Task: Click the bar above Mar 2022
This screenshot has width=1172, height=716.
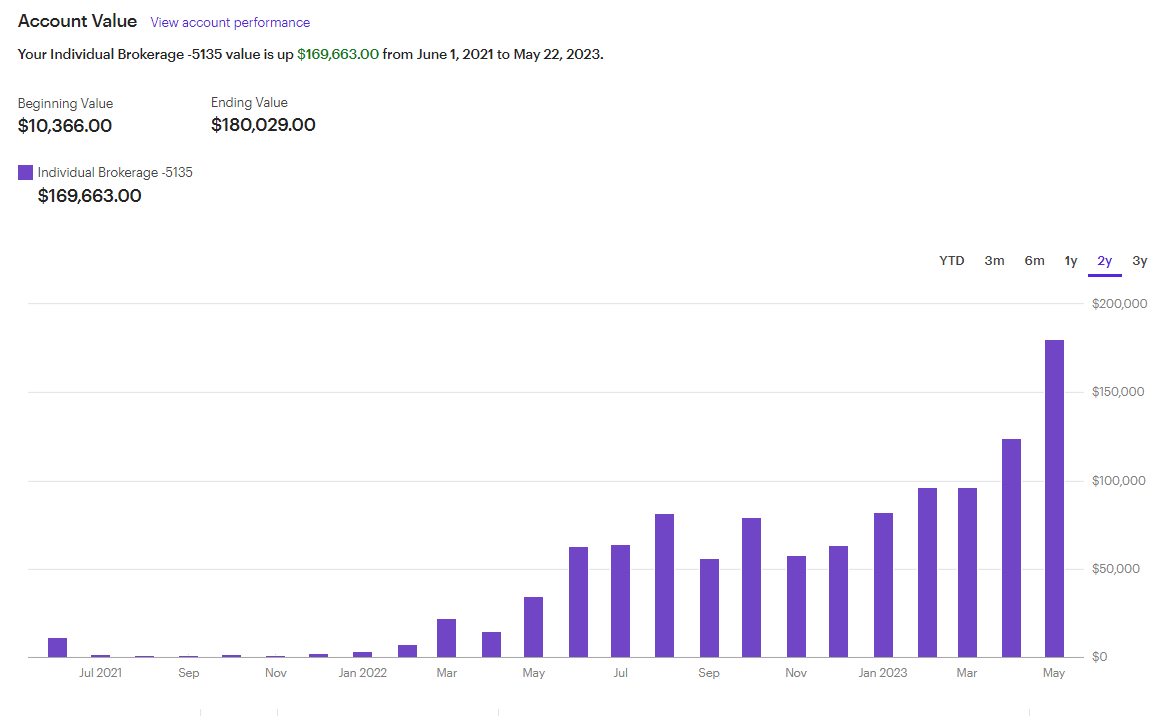Action: click(x=446, y=638)
